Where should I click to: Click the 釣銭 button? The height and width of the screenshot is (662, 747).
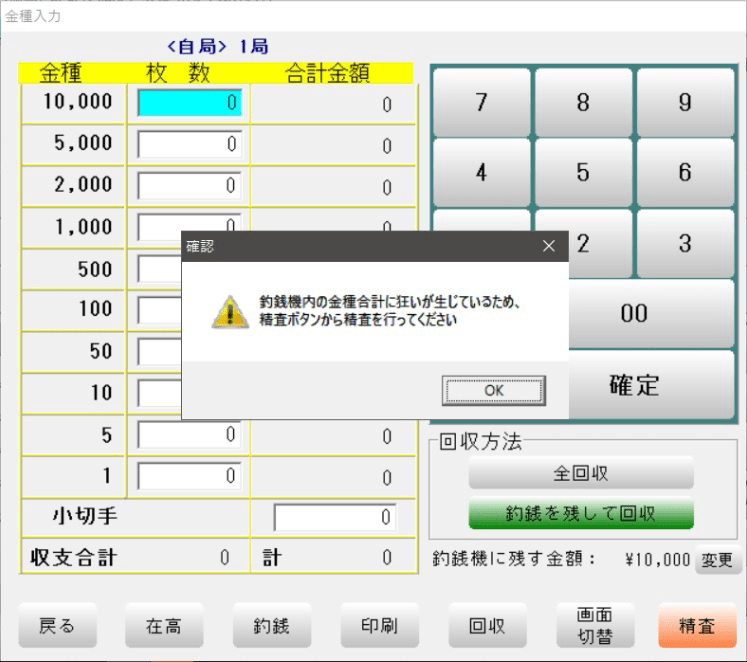269,627
